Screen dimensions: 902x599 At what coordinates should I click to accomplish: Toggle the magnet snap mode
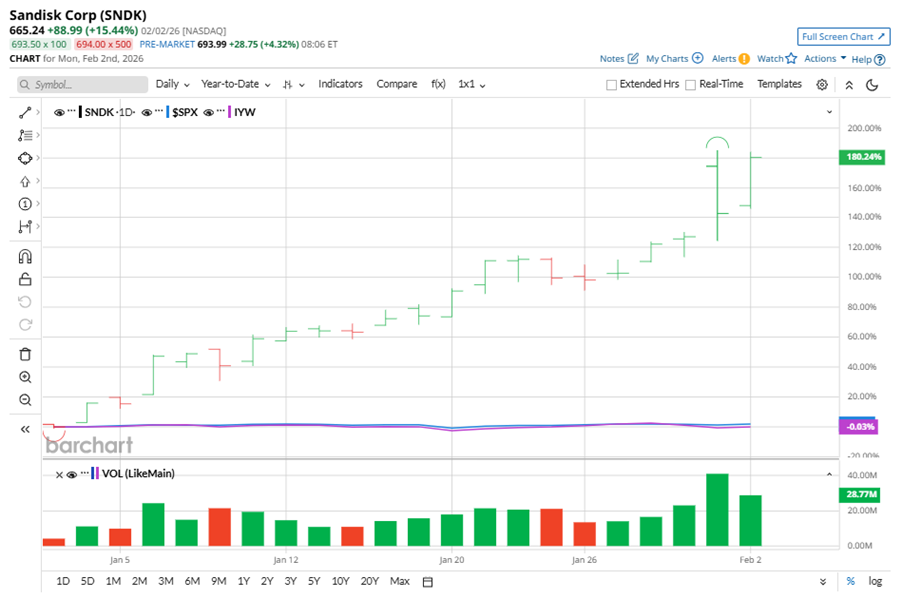pos(25,256)
